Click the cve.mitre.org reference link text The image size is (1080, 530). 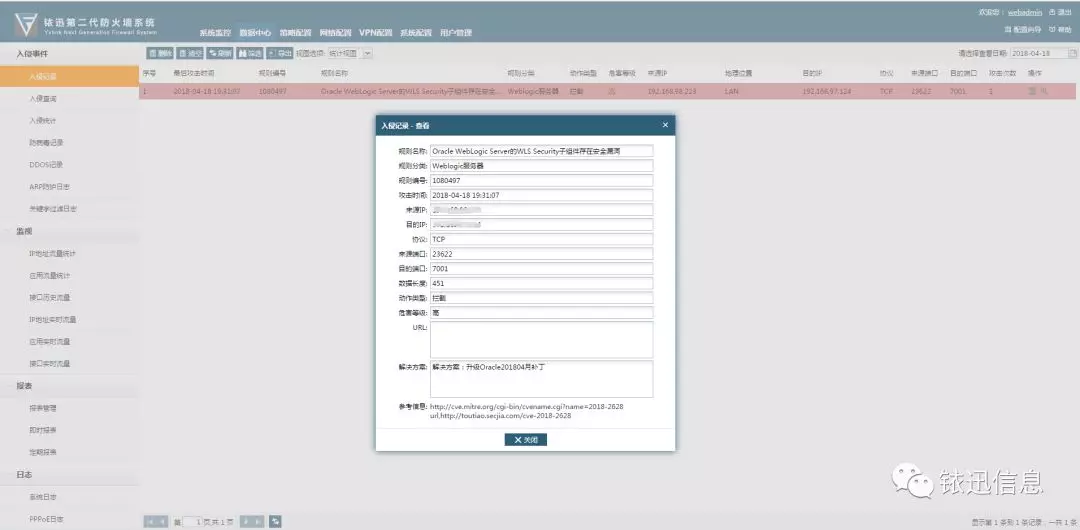[527, 407]
